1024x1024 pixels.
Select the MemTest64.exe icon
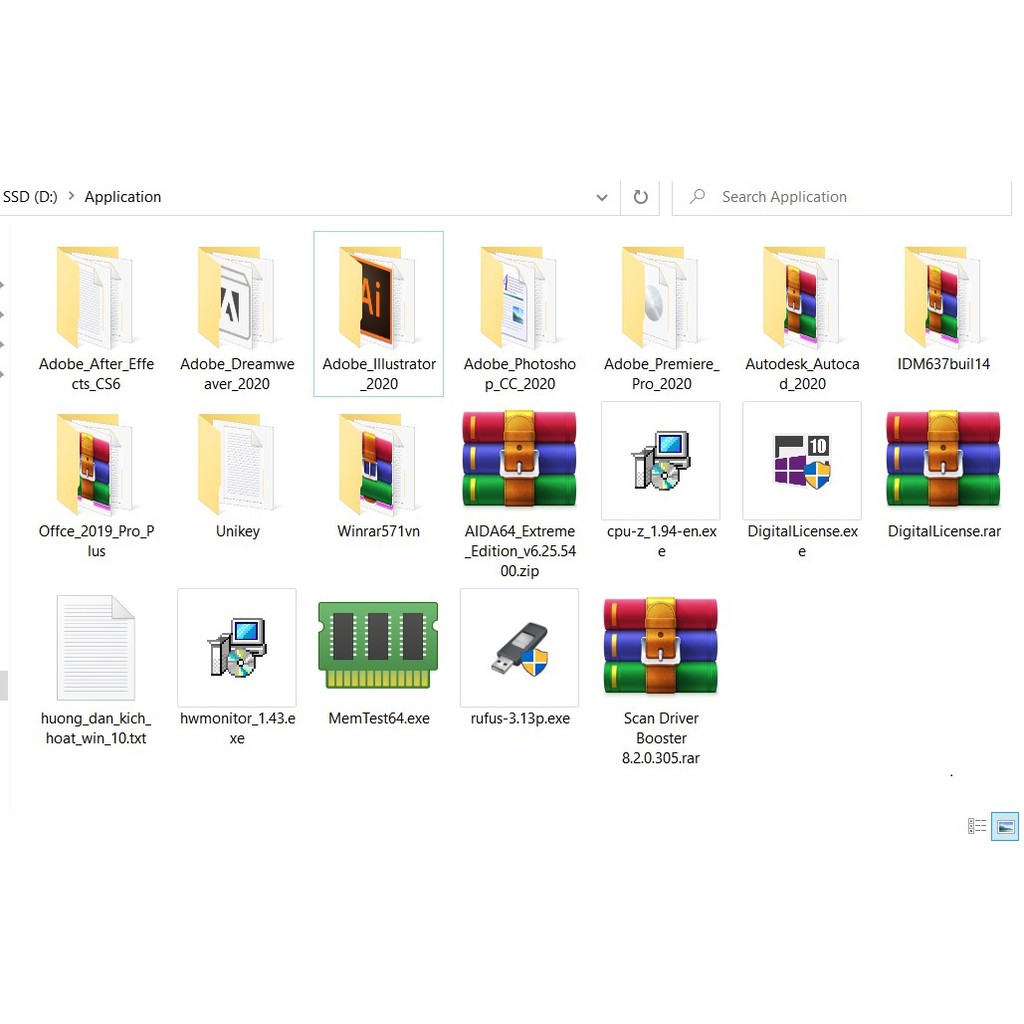(x=378, y=645)
